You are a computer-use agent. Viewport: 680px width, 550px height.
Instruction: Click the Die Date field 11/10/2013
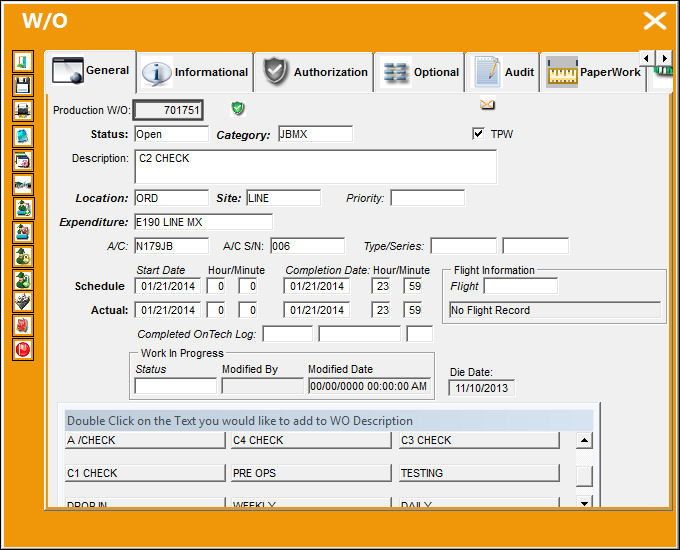481,388
